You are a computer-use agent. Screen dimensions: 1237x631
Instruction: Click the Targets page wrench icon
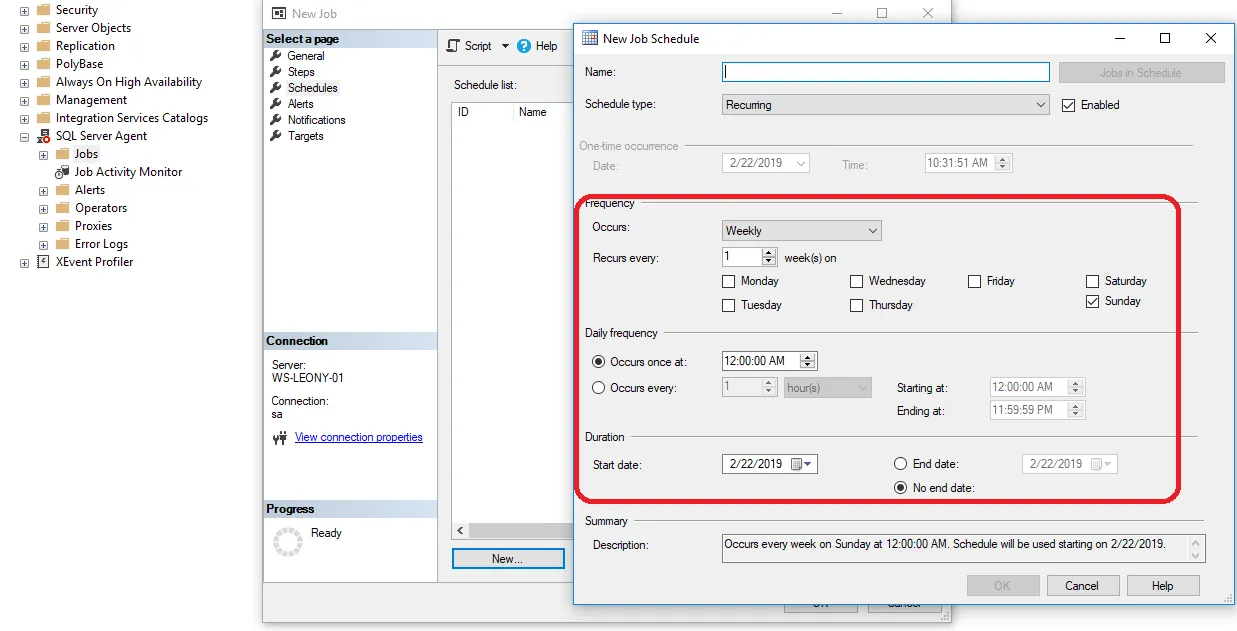(276, 136)
